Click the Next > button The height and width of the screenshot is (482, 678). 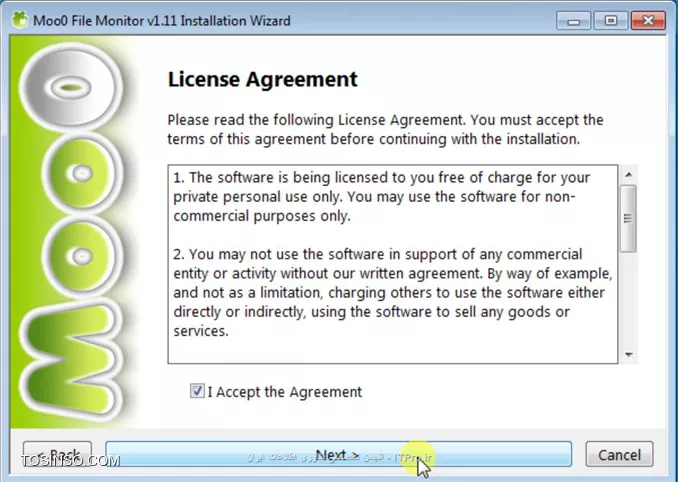point(339,454)
